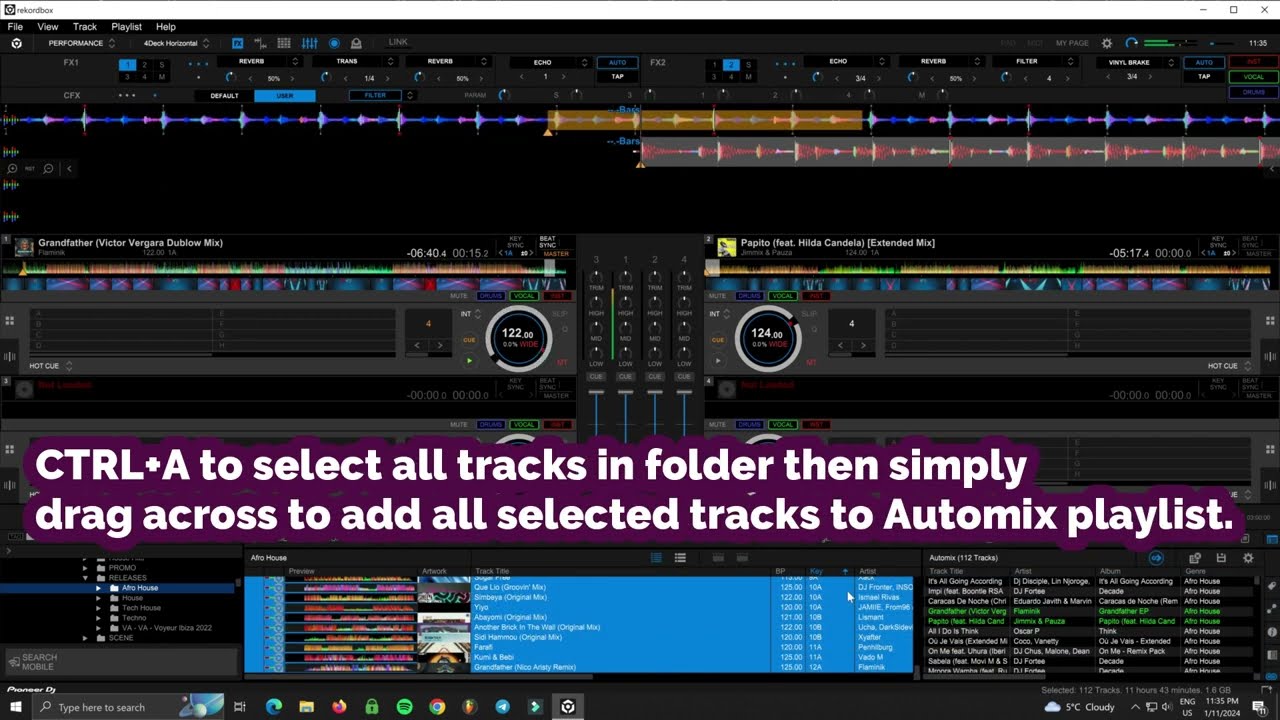Open Google Chrome from the taskbar
Screen dimensions: 1280x720
(437, 707)
